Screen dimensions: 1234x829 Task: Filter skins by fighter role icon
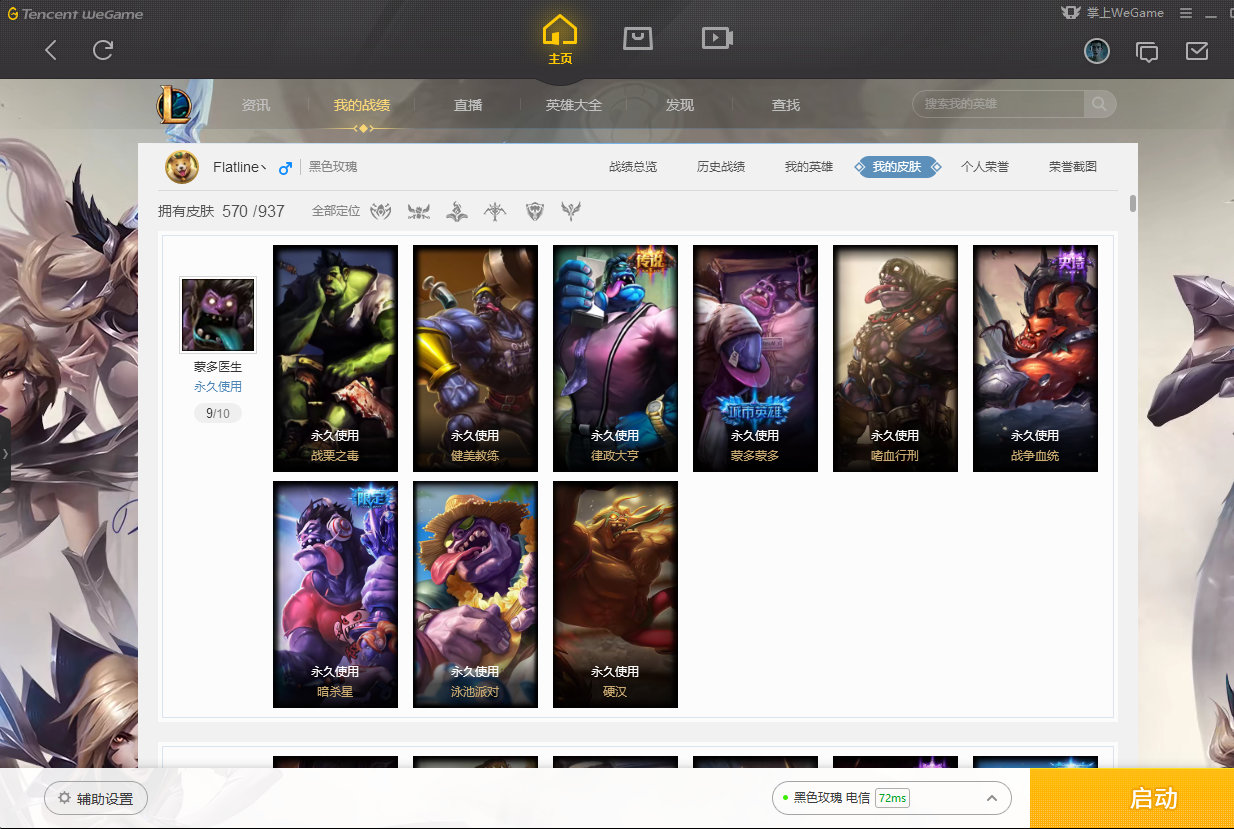[419, 211]
